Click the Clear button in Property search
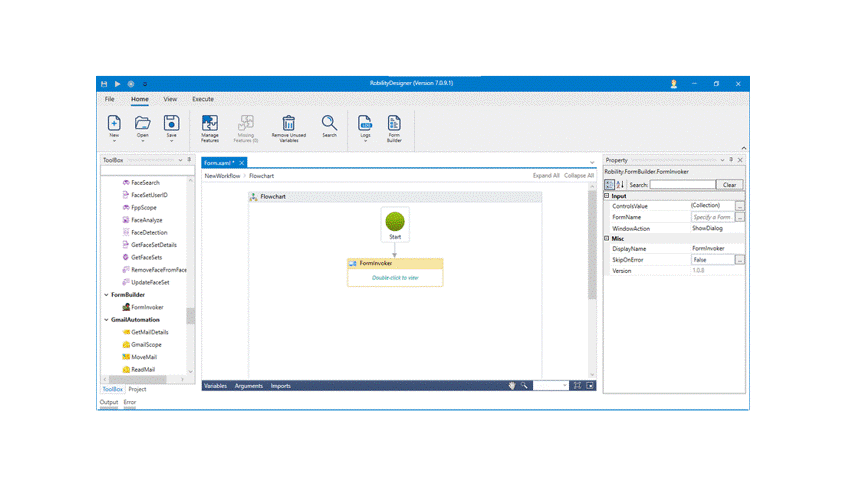The width and height of the screenshot is (853, 480). pyautogui.click(x=730, y=185)
